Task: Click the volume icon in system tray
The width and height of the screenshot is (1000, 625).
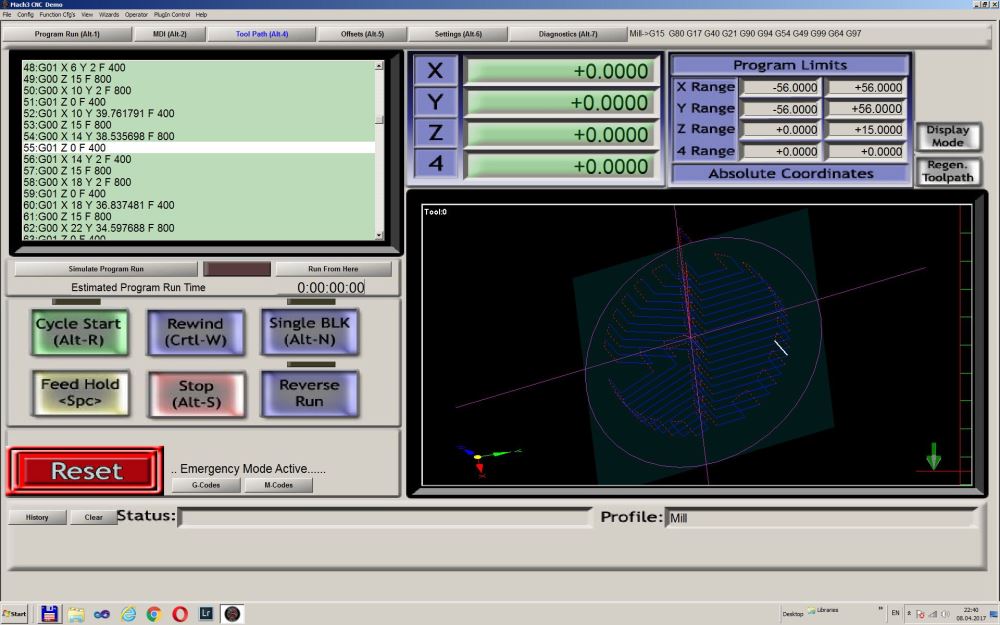Action: (x=945, y=614)
